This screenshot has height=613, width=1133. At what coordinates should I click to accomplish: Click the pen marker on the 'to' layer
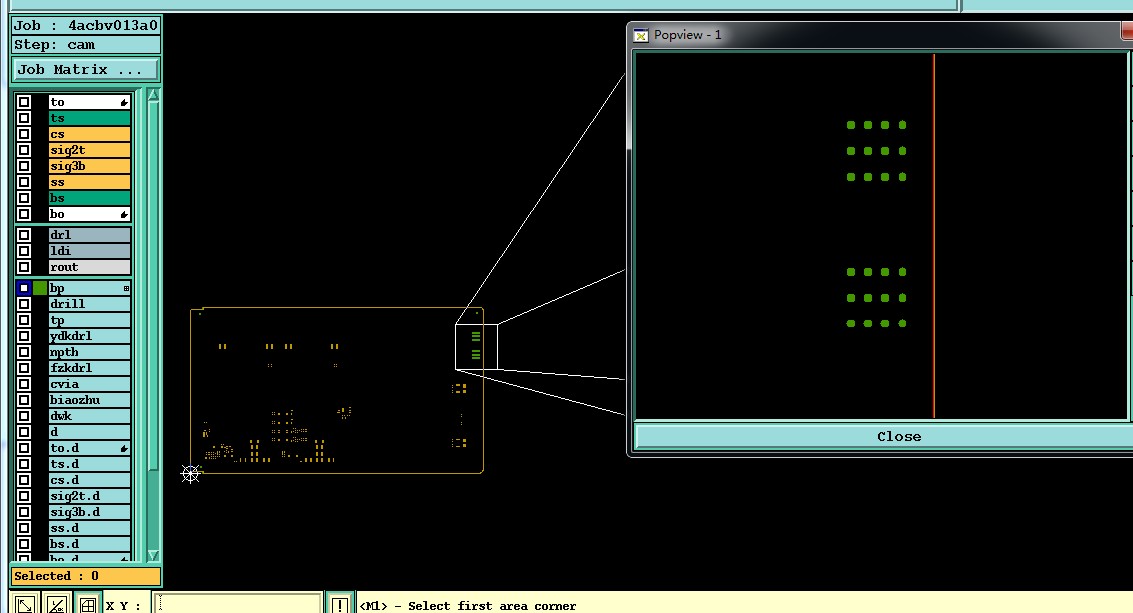click(x=124, y=103)
